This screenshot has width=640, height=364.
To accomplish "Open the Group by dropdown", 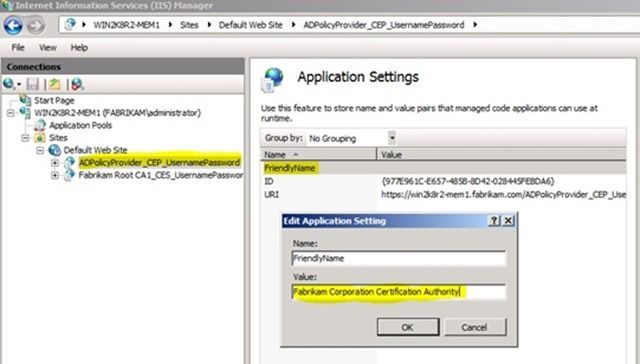I will (391, 138).
